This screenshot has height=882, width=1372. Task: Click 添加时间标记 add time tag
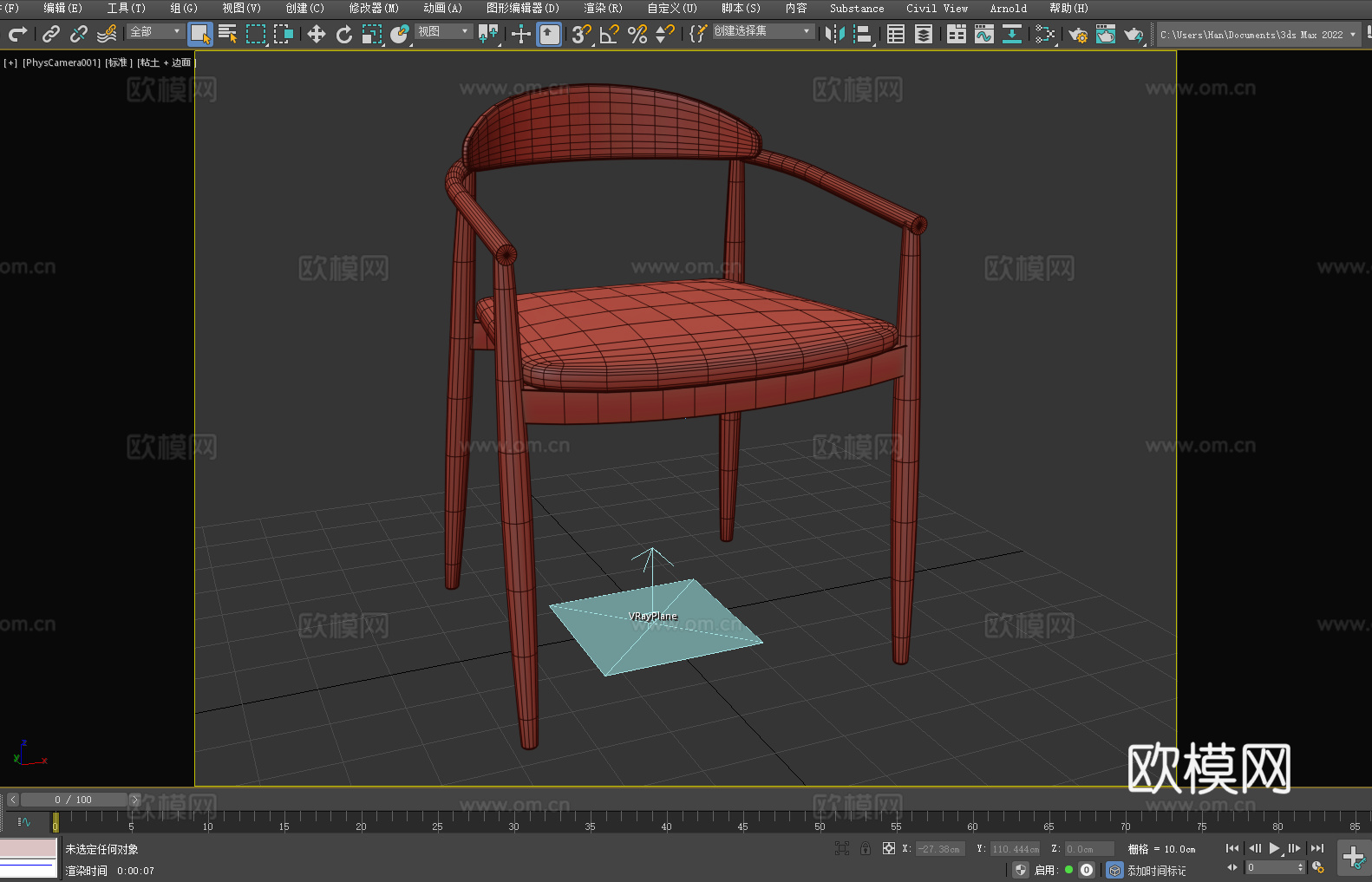coord(1156,870)
